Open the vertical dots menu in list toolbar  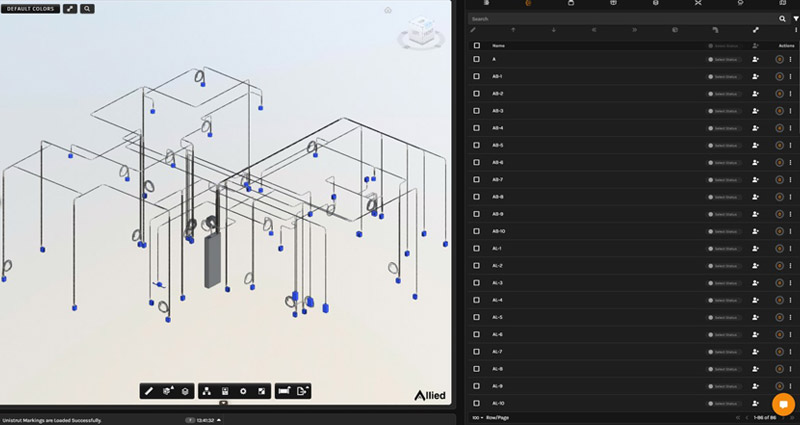(x=795, y=30)
